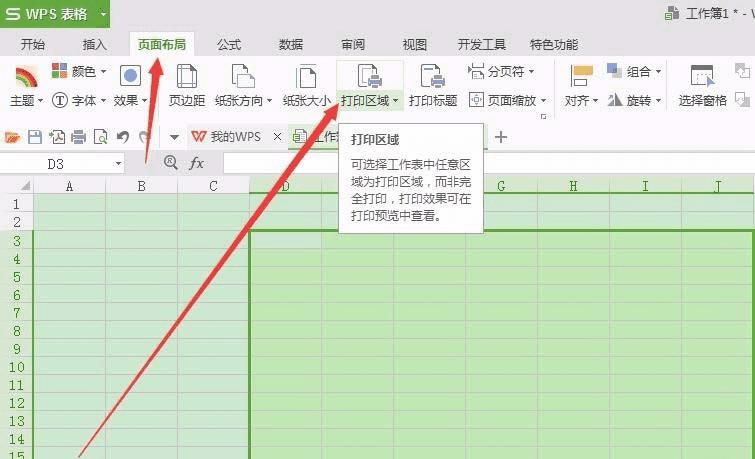Image resolution: width=755 pixels, height=459 pixels.
Task: Switch to the 公式 tab
Action: (x=229, y=45)
